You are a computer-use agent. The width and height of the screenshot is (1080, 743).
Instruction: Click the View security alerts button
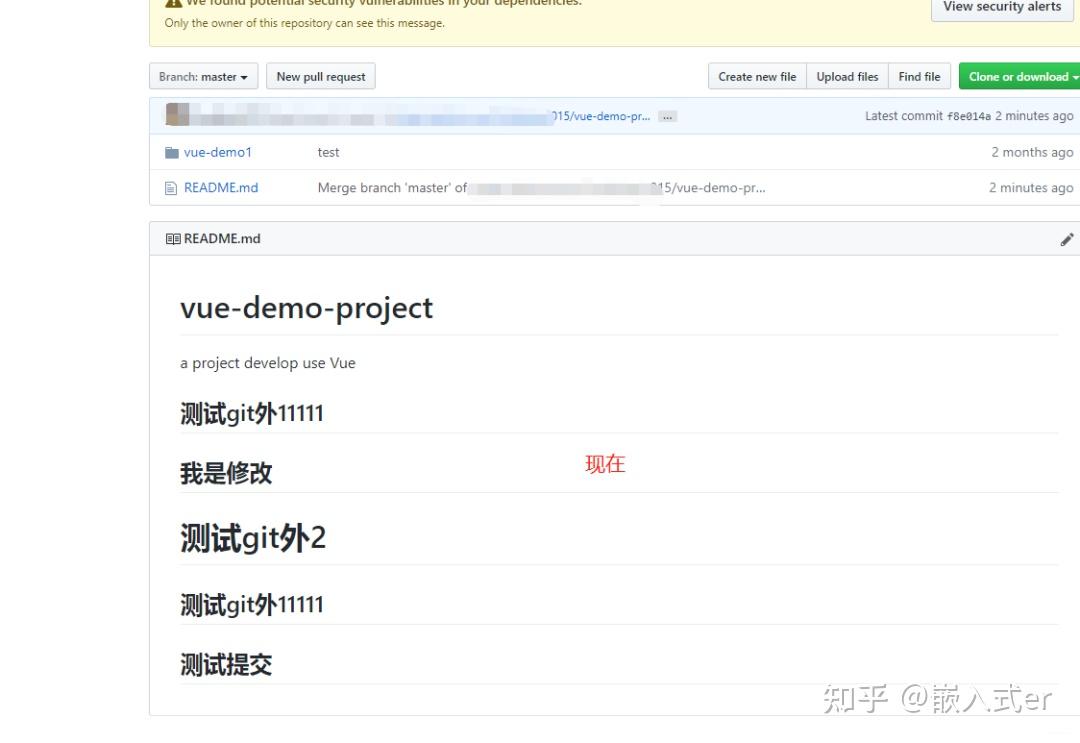pyautogui.click(x=1001, y=8)
